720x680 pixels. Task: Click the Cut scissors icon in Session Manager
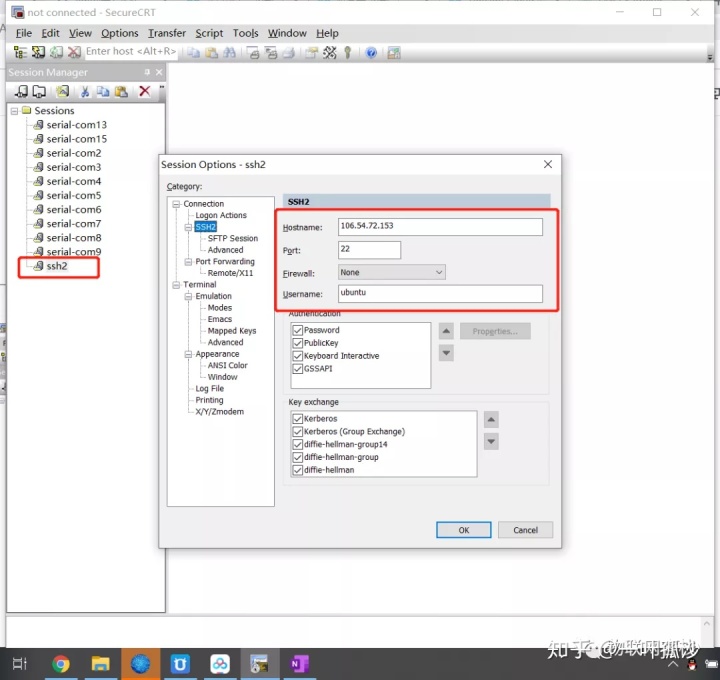click(85, 91)
